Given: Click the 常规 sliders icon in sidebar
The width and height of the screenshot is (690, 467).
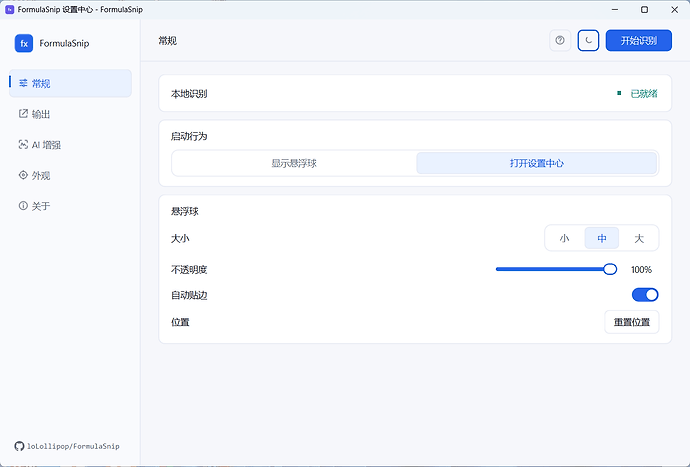Looking at the screenshot, I should (x=23, y=83).
